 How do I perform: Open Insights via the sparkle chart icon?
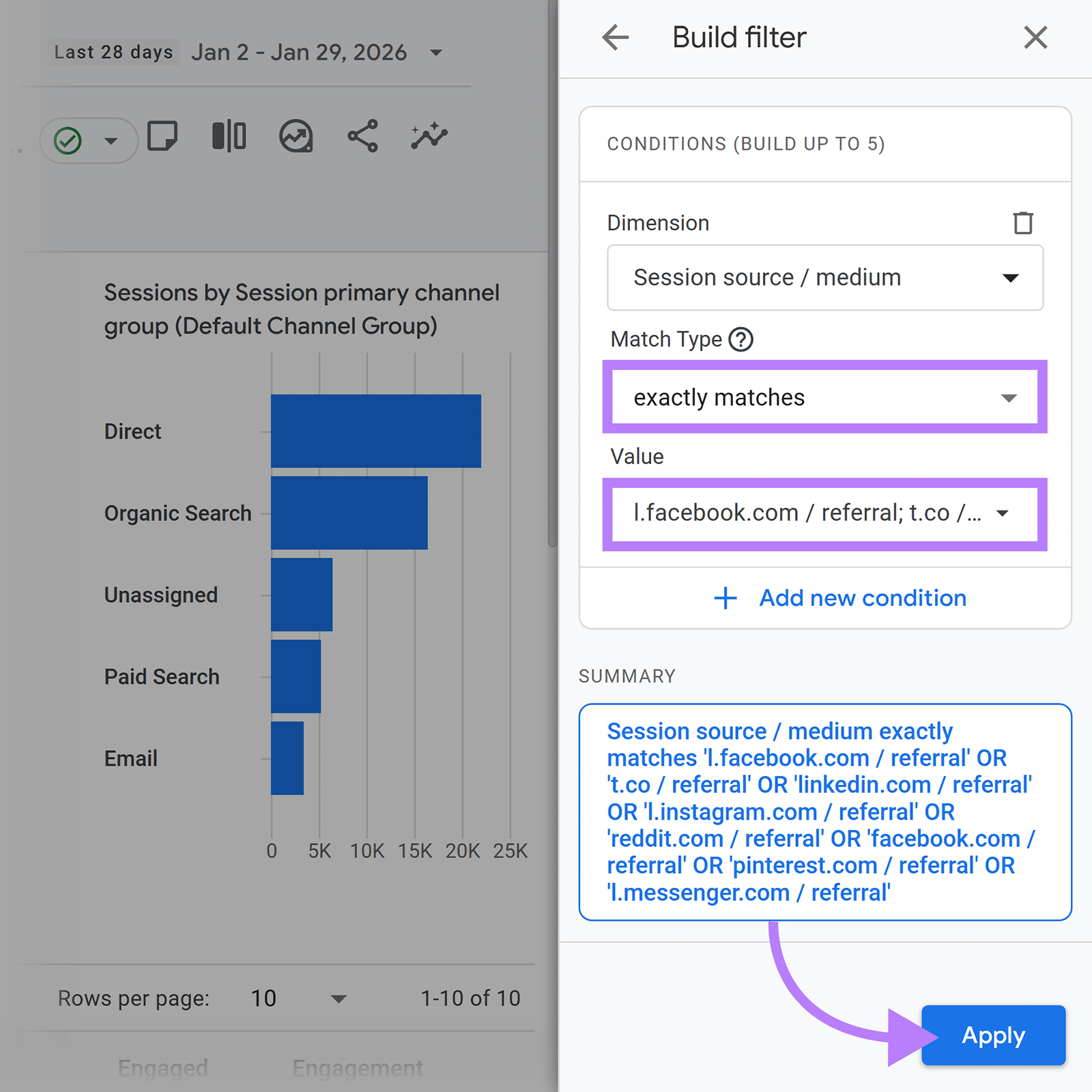pos(429,136)
